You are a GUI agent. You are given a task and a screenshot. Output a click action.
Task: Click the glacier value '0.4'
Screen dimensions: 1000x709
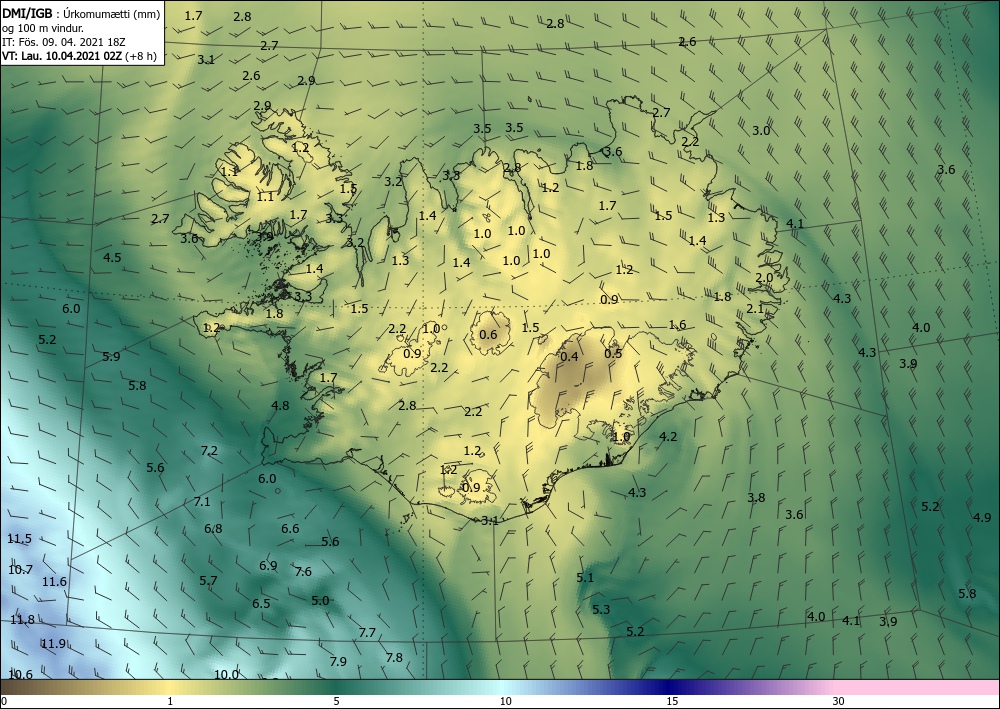569,356
